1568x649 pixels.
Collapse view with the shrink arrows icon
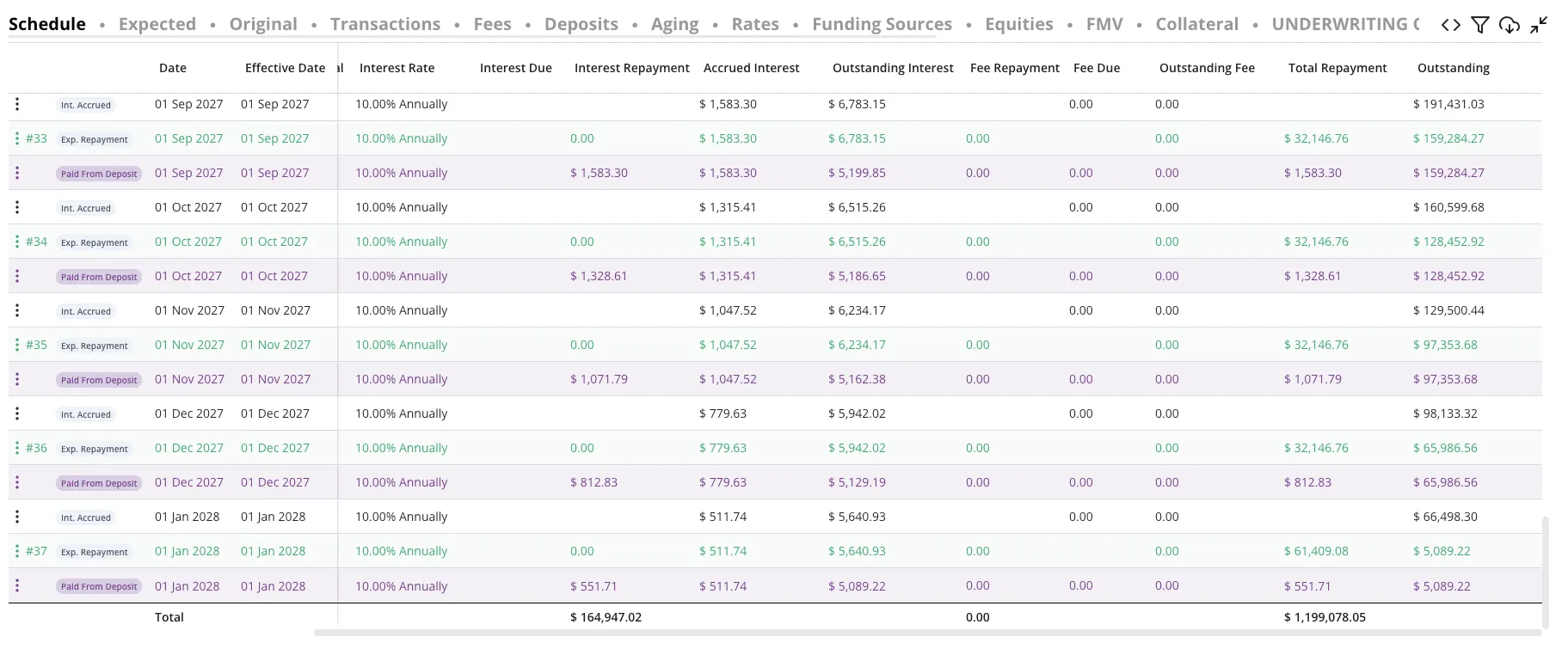coord(1539,25)
